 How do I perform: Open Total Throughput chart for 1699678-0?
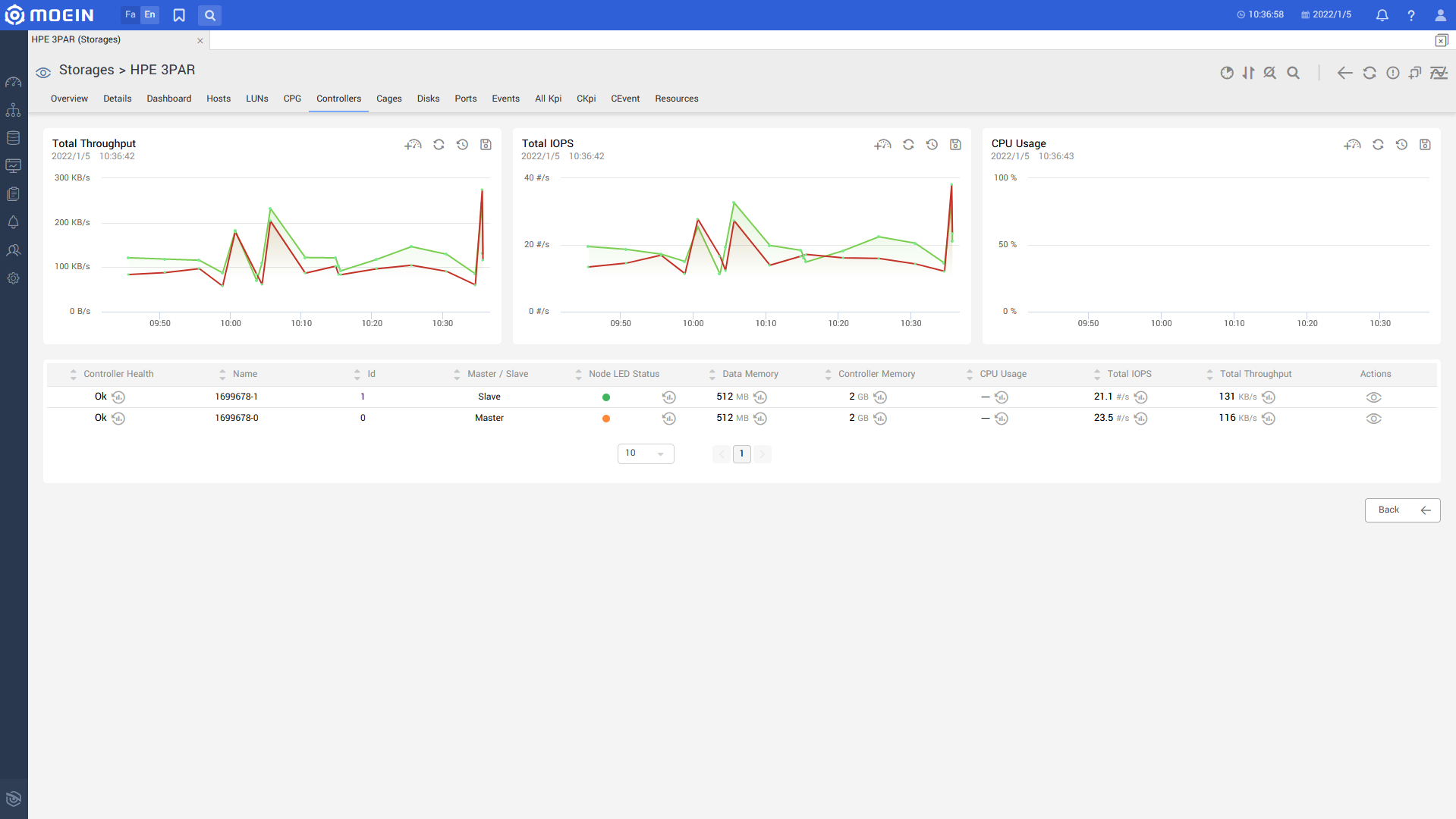(x=1269, y=419)
